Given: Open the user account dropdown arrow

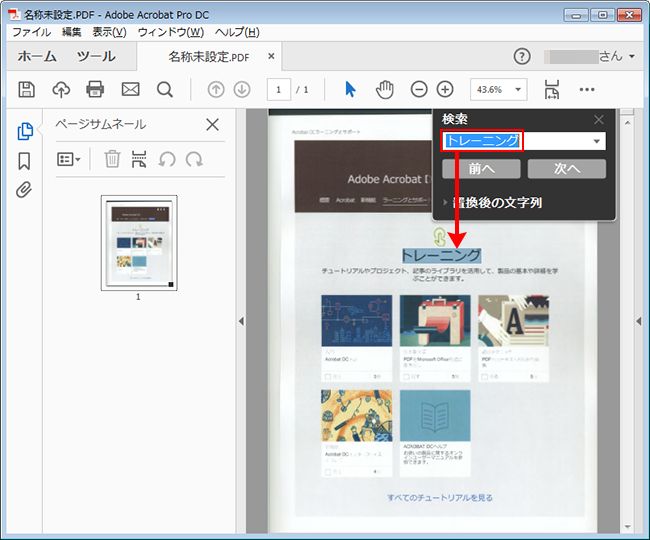Looking at the screenshot, I should 632,56.
